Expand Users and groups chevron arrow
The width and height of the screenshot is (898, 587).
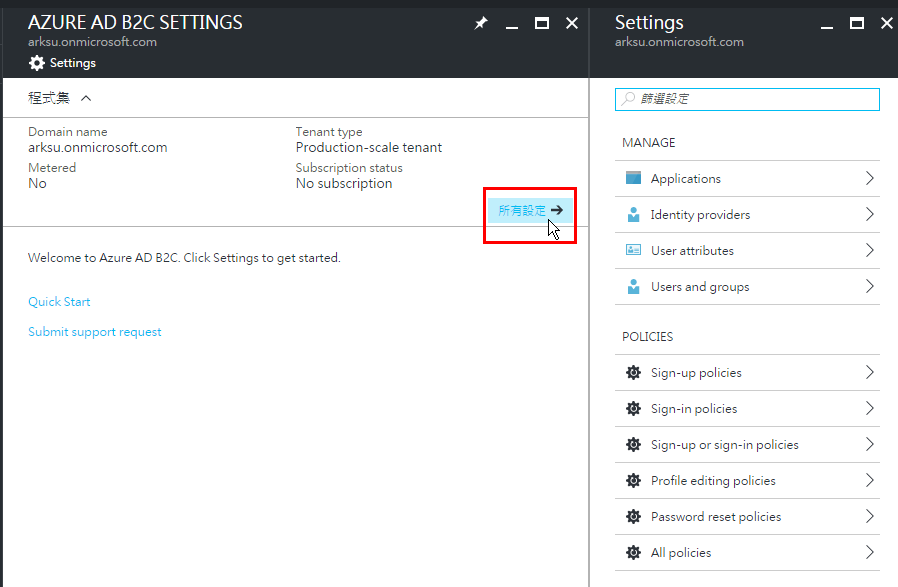(x=870, y=286)
